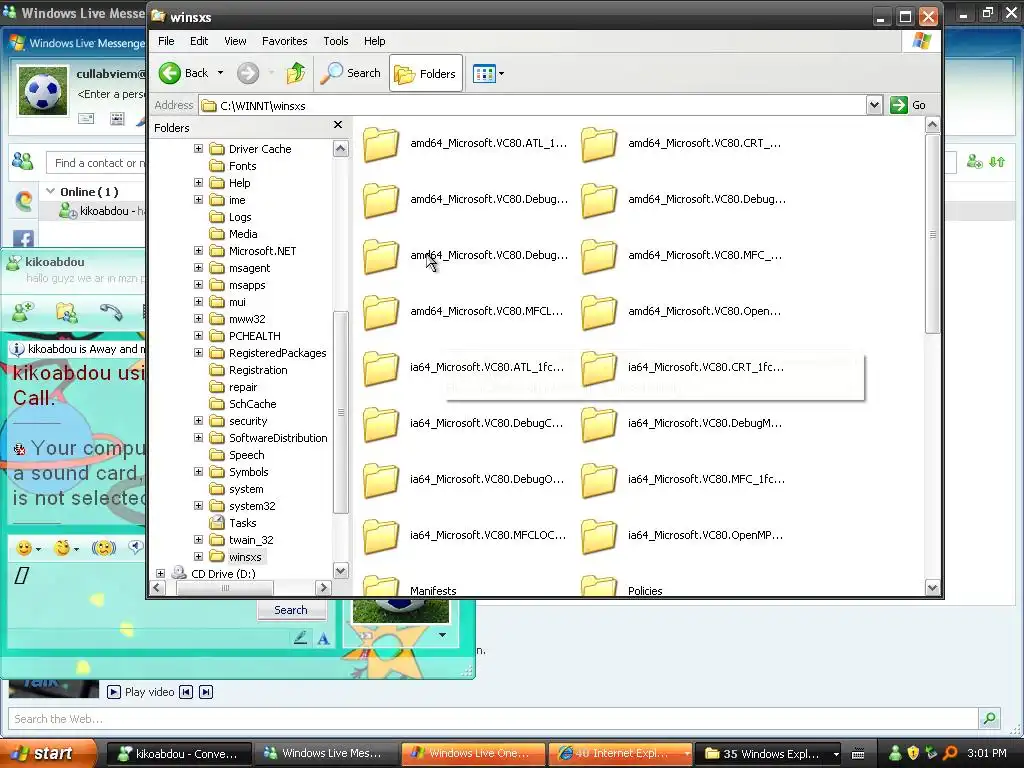The width and height of the screenshot is (1024, 768).
Task: Select the ia64_Microsoft.VC80.ATL_1fc folder icon
Action: (381, 368)
